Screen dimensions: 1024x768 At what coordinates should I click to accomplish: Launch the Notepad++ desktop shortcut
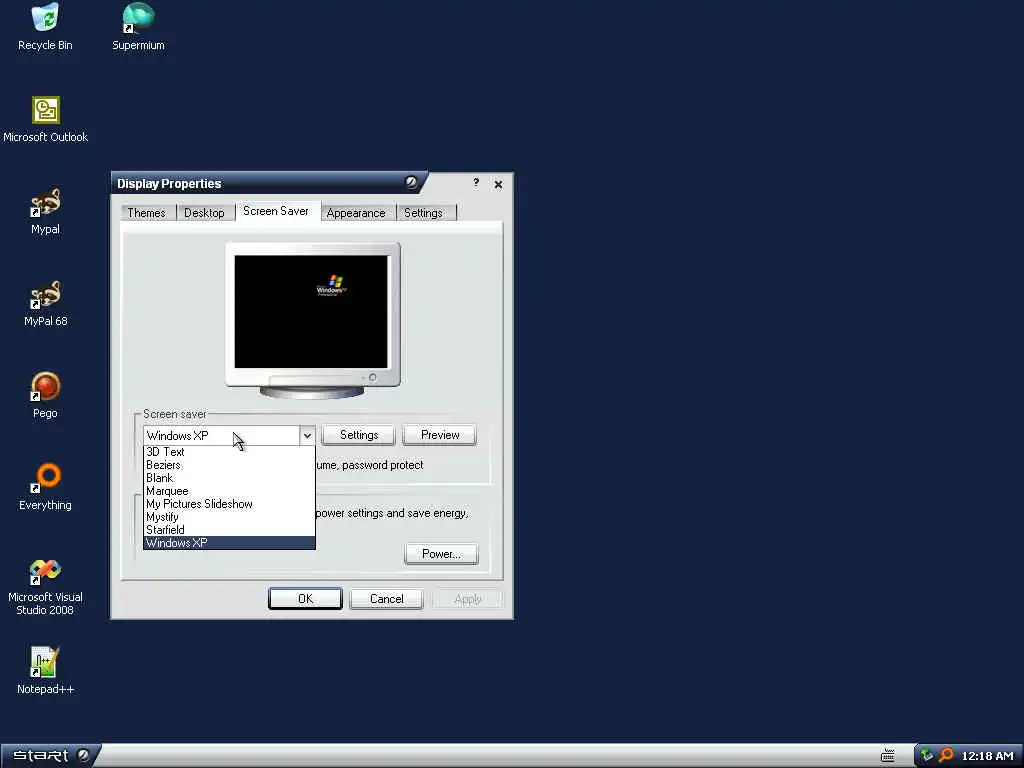[45, 671]
